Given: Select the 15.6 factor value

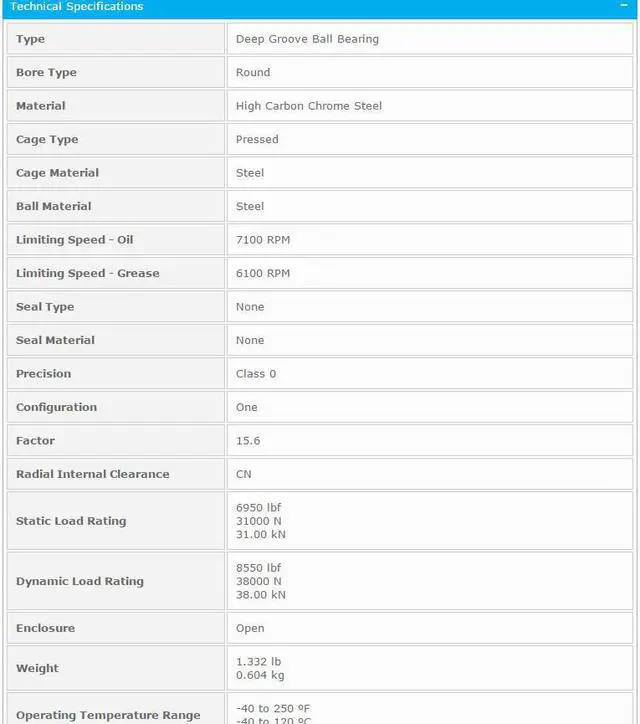Looking at the screenshot, I should tap(248, 441).
